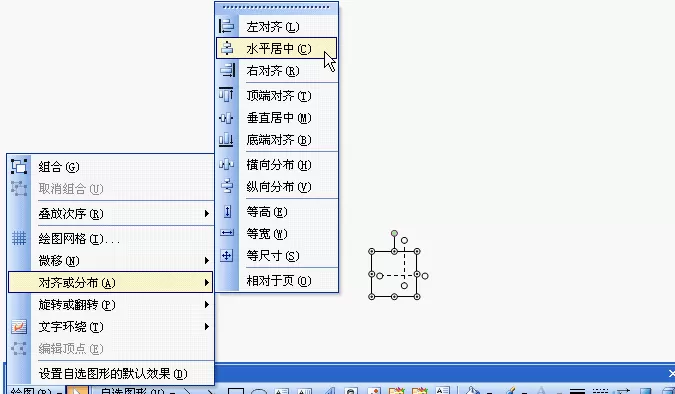Click the vertical-center icon beside 垂直居中
Screen dimensions: 675x394
227,118
